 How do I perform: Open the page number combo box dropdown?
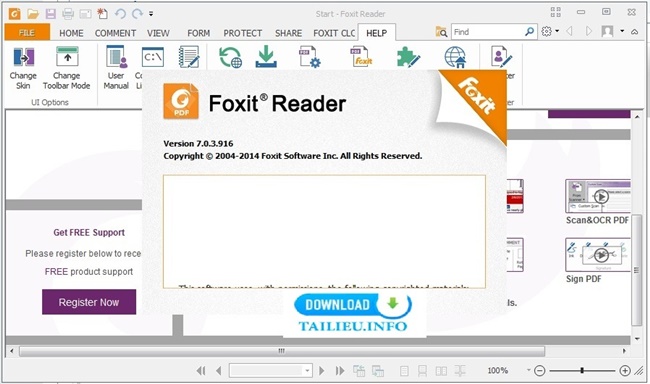tap(307, 371)
